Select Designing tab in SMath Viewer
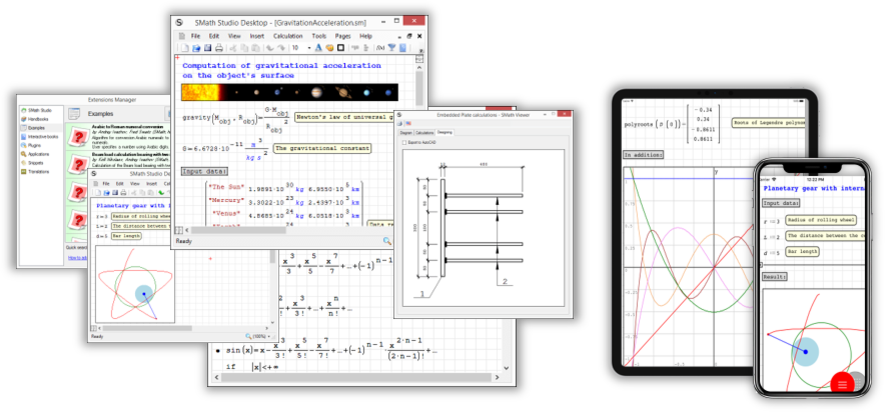The height and width of the screenshot is (414, 887). (x=444, y=132)
